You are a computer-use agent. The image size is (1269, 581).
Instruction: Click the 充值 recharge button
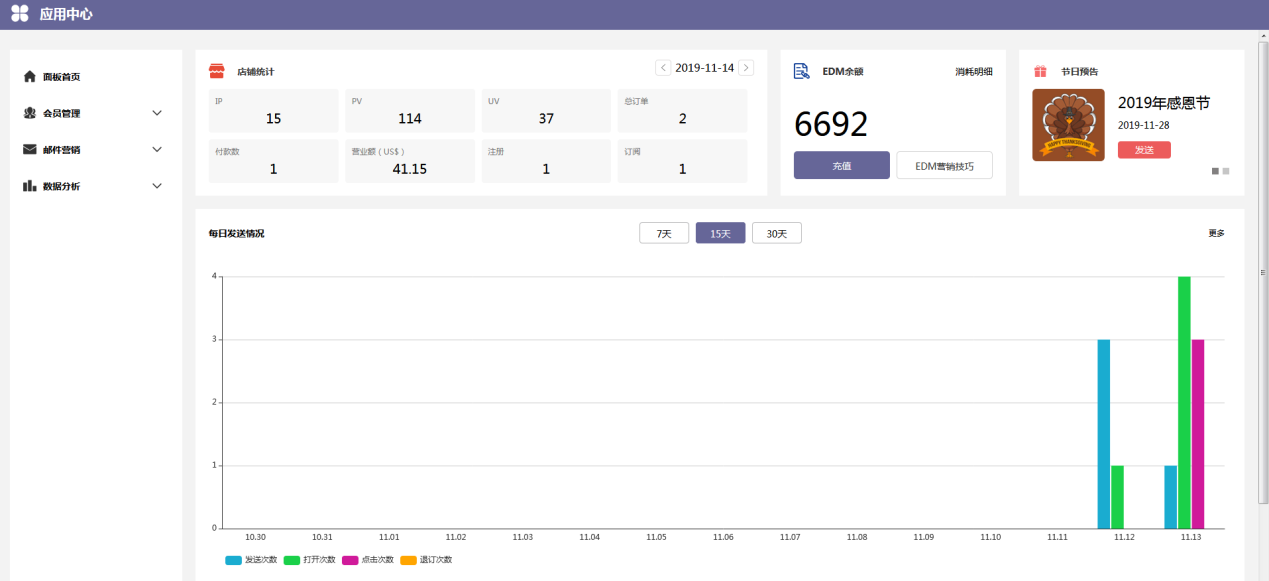click(841, 165)
